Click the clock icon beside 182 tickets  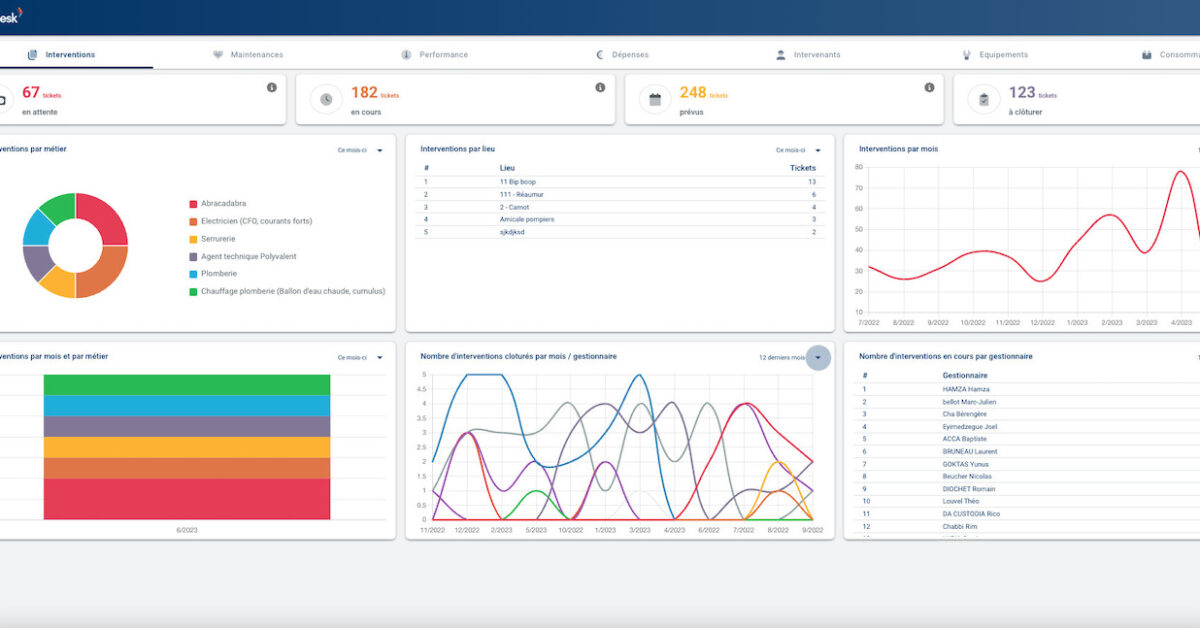(326, 99)
